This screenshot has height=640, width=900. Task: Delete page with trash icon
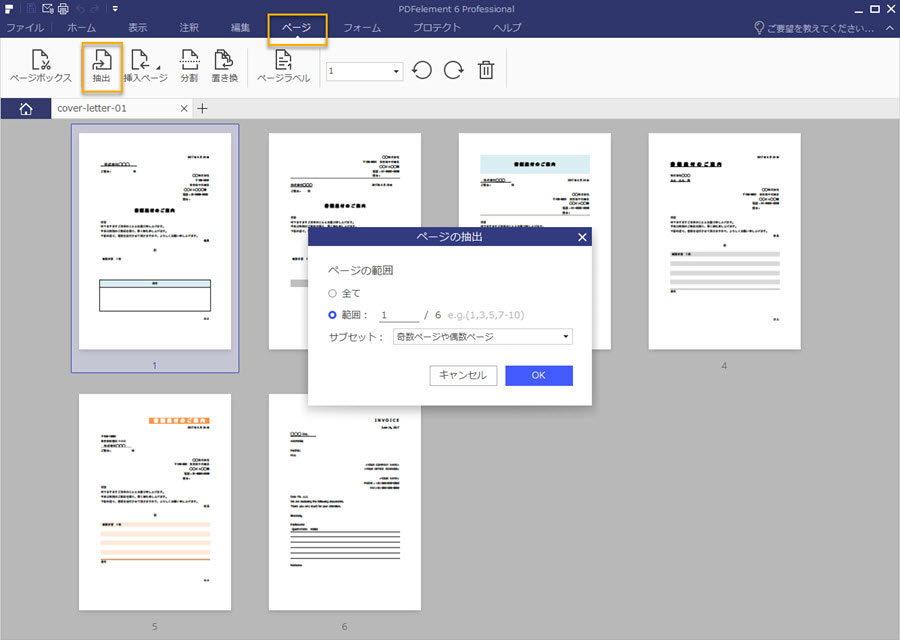(486, 71)
